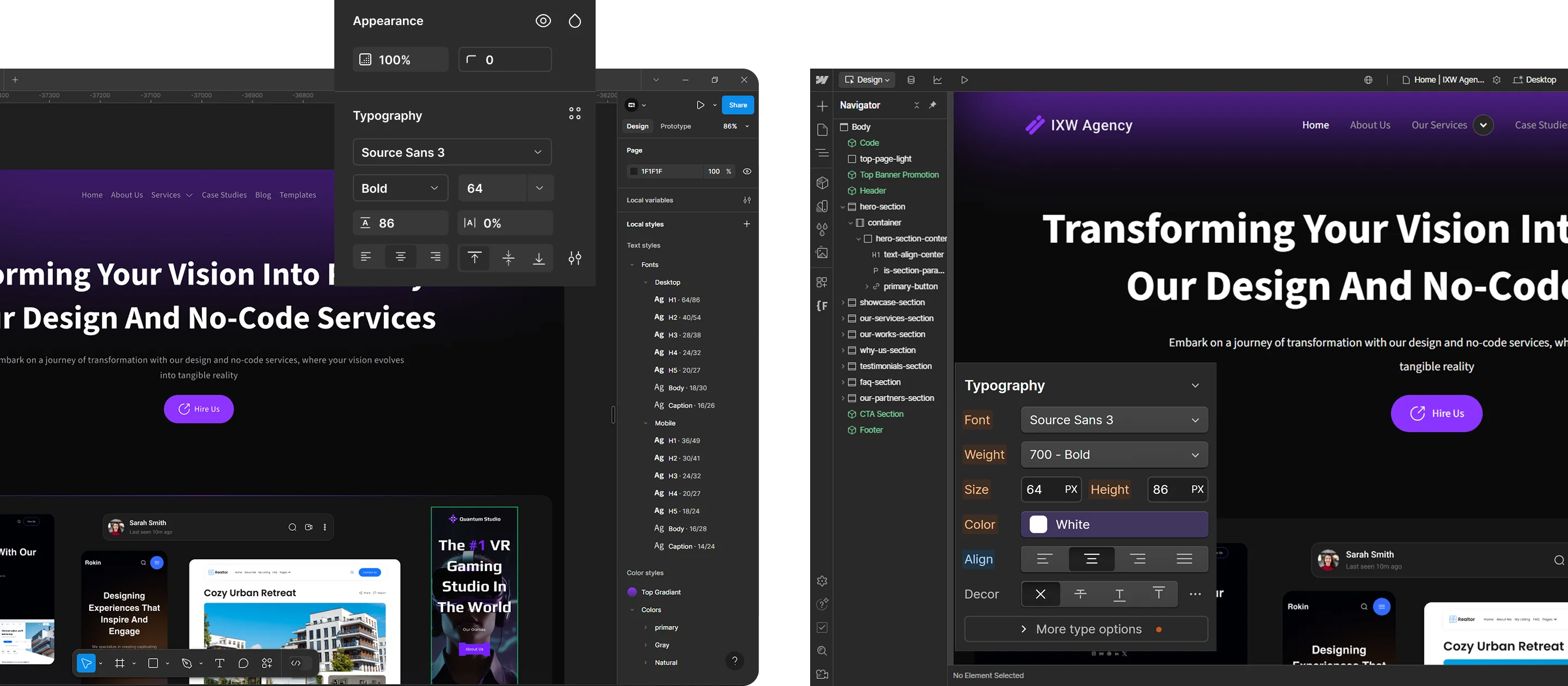Click Case Studies link in Figma canvas nav

(224, 195)
